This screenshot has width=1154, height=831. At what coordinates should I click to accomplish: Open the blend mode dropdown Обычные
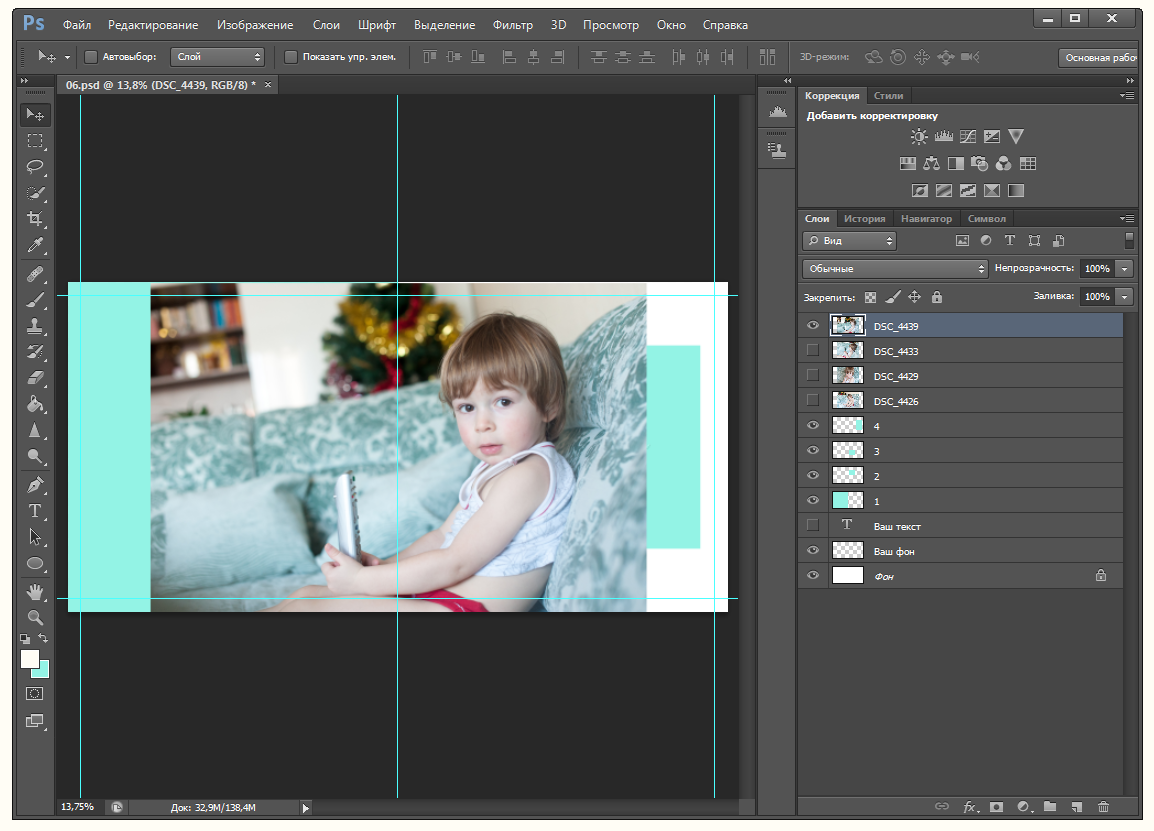pos(894,269)
